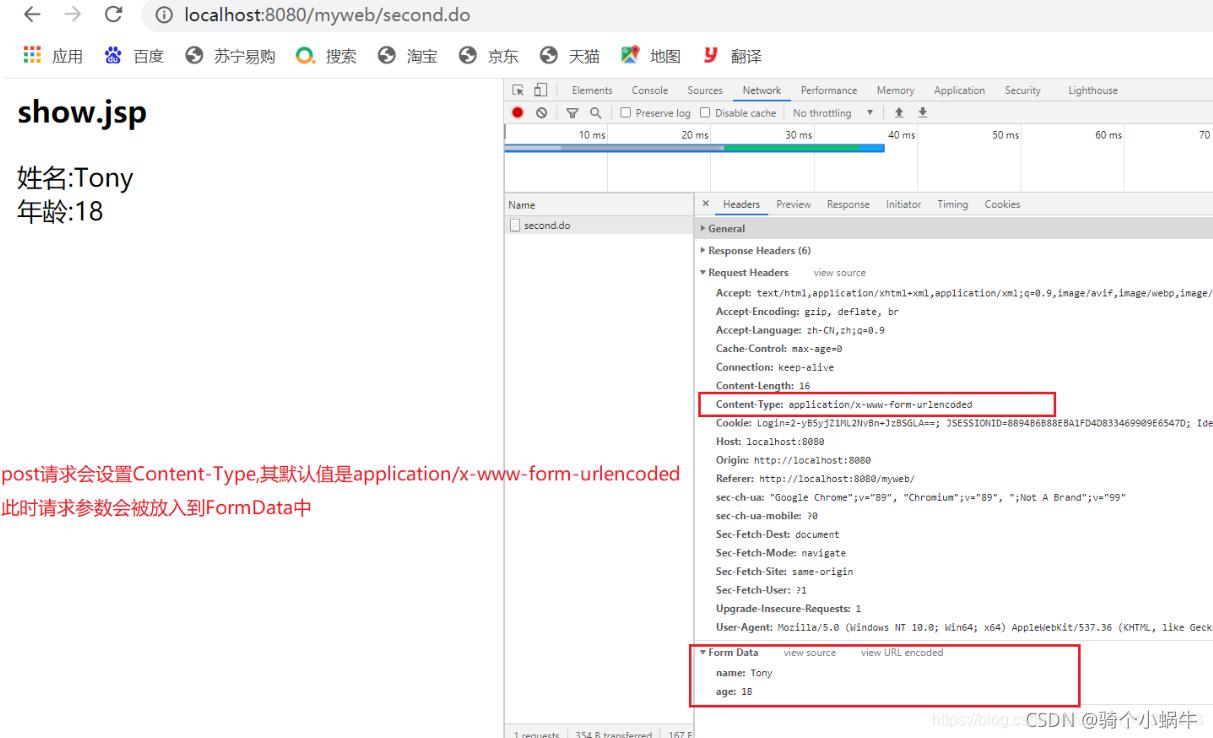Open the Response tab for second.do
Image resolution: width=1213 pixels, height=738 pixels.
tap(847, 204)
